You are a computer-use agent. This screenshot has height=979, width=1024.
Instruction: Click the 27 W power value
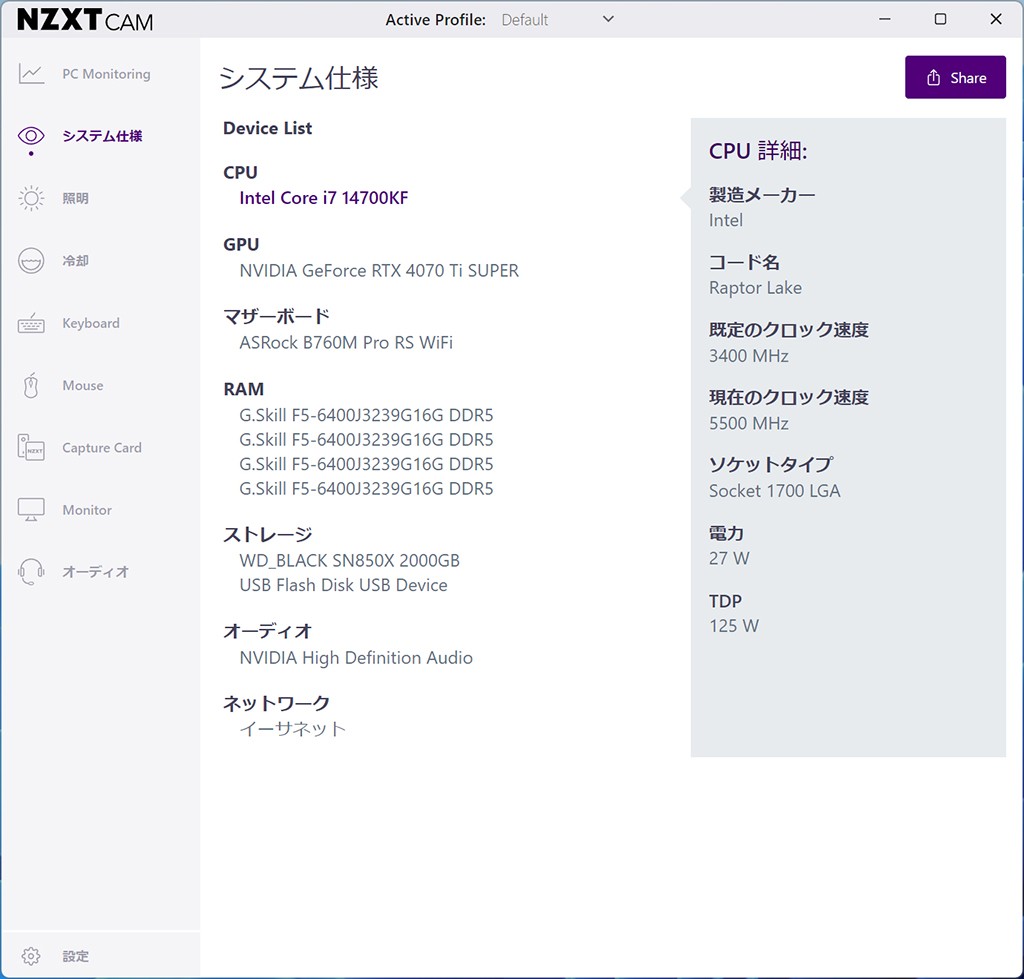click(x=729, y=558)
